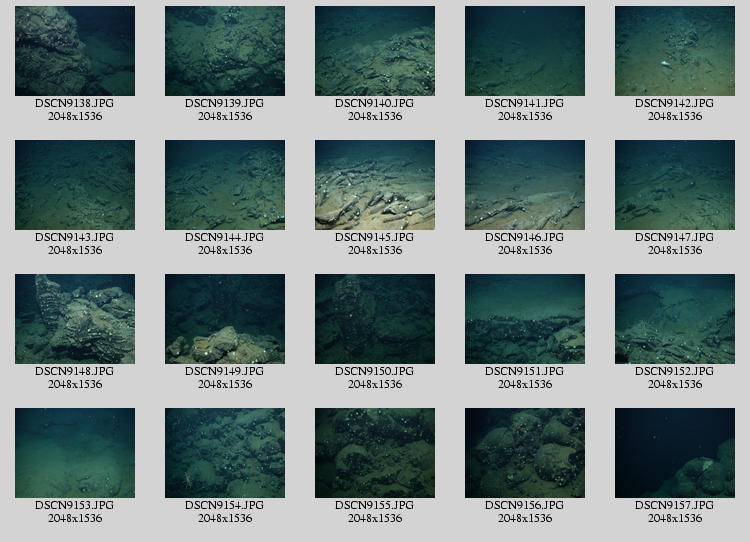This screenshot has width=750, height=542.
Task: Pick the DSCN9154.JPG thumbnail
Action: pyautogui.click(x=225, y=453)
